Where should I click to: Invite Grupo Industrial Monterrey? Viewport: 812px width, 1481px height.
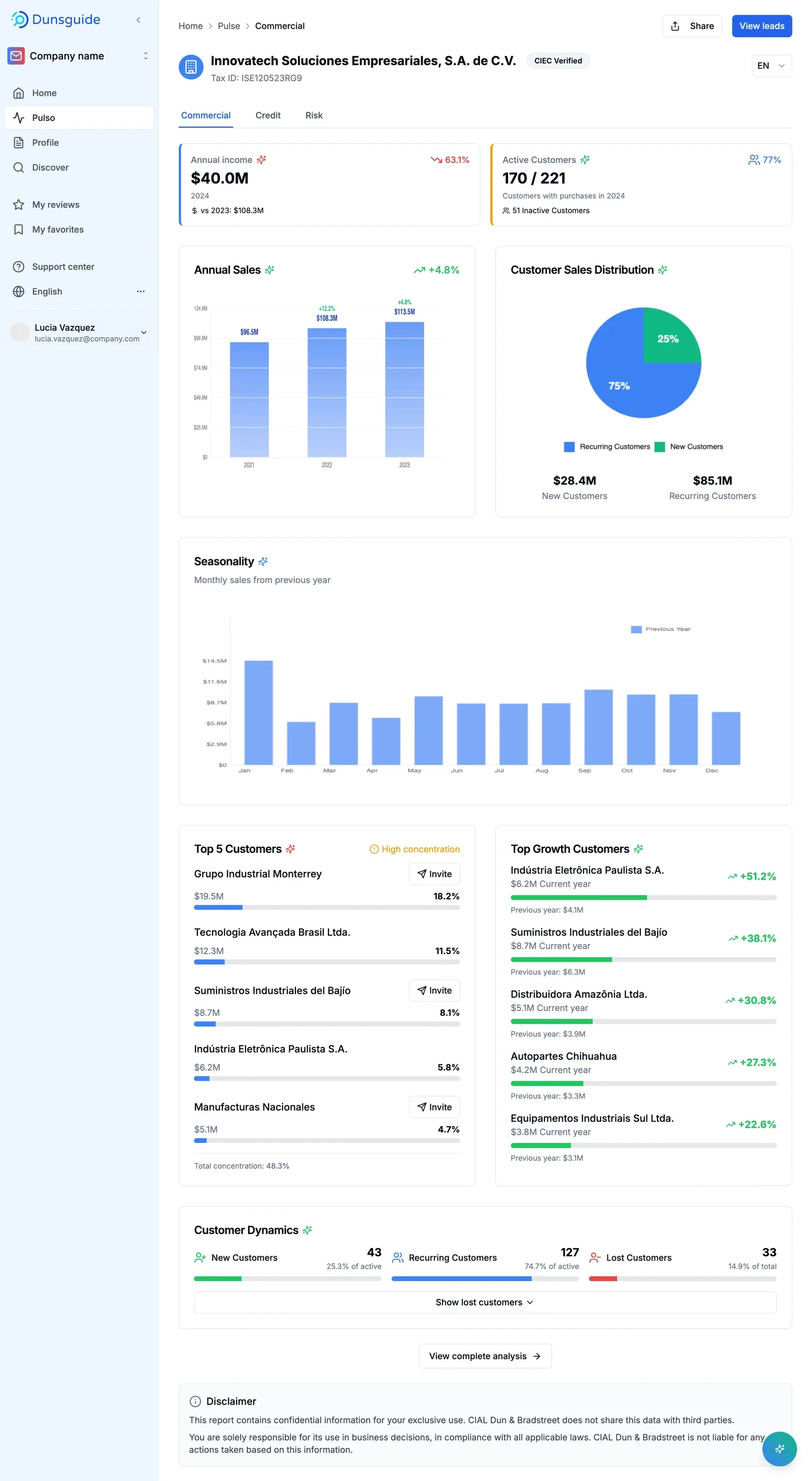click(x=434, y=874)
